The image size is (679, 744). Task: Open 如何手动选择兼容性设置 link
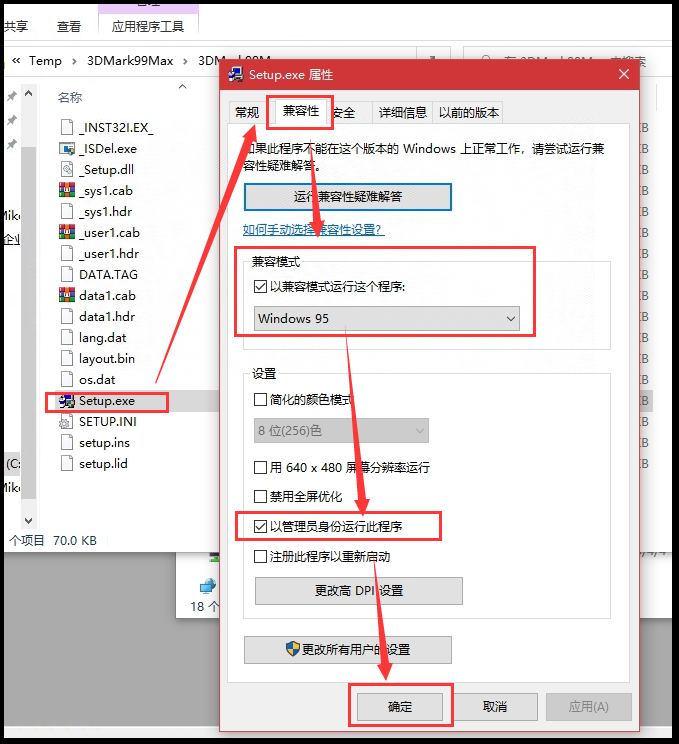point(313,230)
